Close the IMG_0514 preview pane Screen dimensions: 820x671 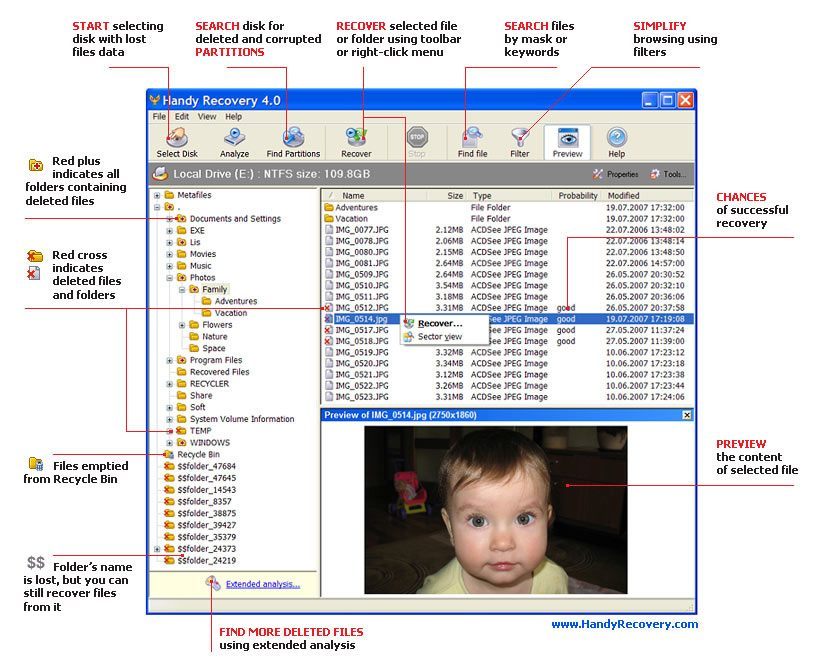click(685, 414)
